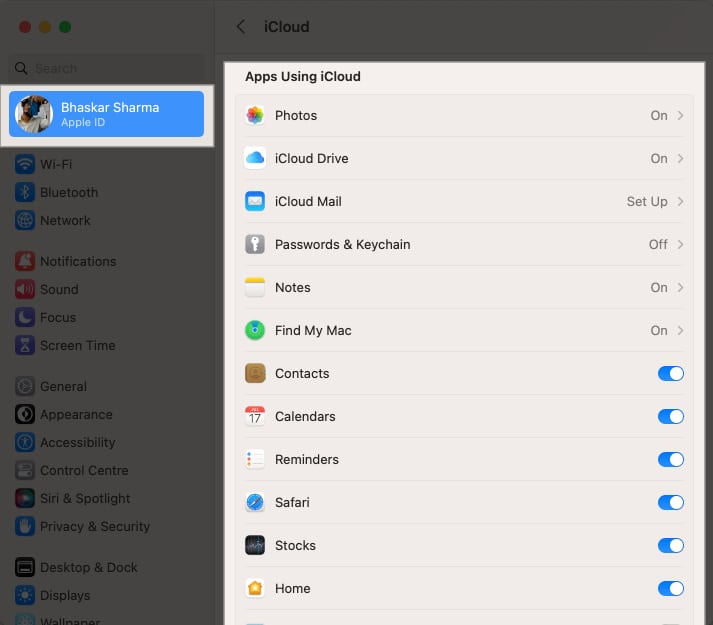Click the Find My Mac icon
Screen dimensions: 713x625
pos(255,330)
